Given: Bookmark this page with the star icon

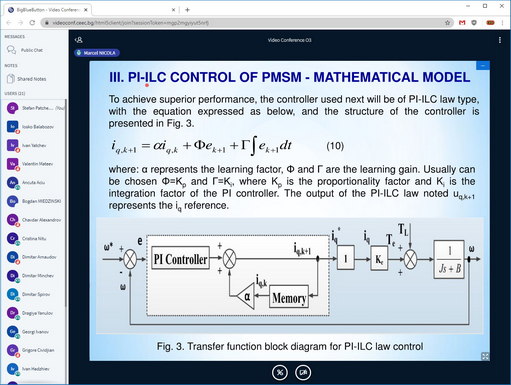Looking at the screenshot, I should tap(447, 23).
